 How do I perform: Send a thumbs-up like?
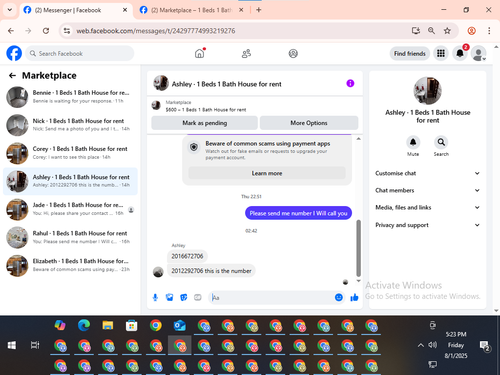[x=354, y=297]
